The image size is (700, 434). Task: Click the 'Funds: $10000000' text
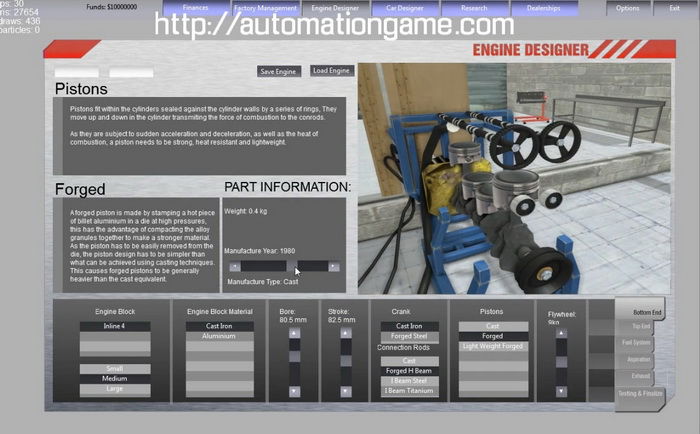tap(112, 7)
